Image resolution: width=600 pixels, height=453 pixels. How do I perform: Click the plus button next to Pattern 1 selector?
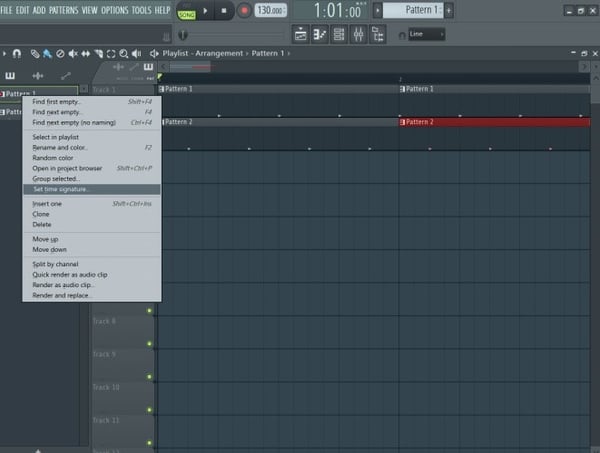click(449, 10)
